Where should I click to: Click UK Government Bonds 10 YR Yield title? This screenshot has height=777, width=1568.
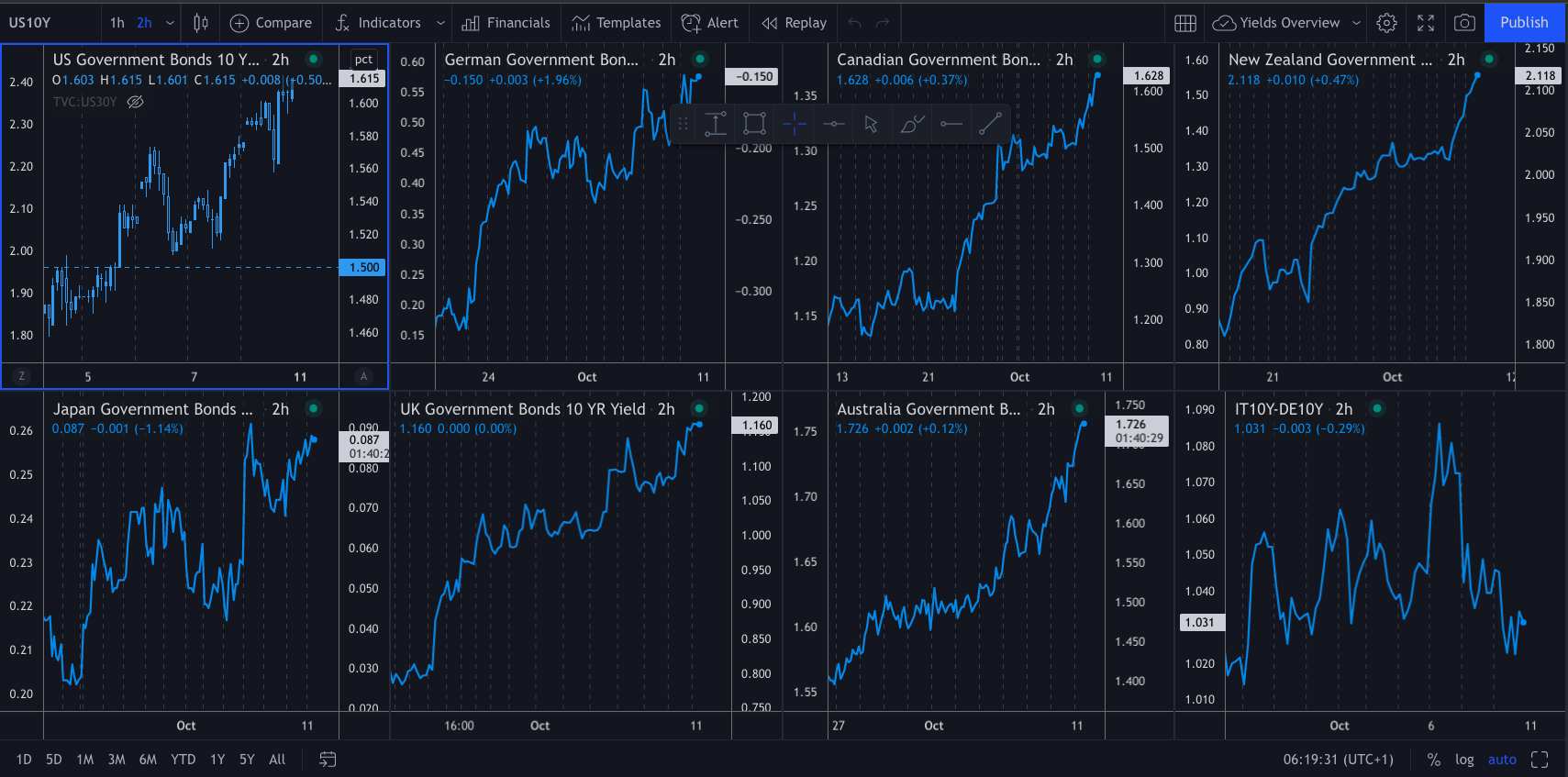tap(523, 409)
